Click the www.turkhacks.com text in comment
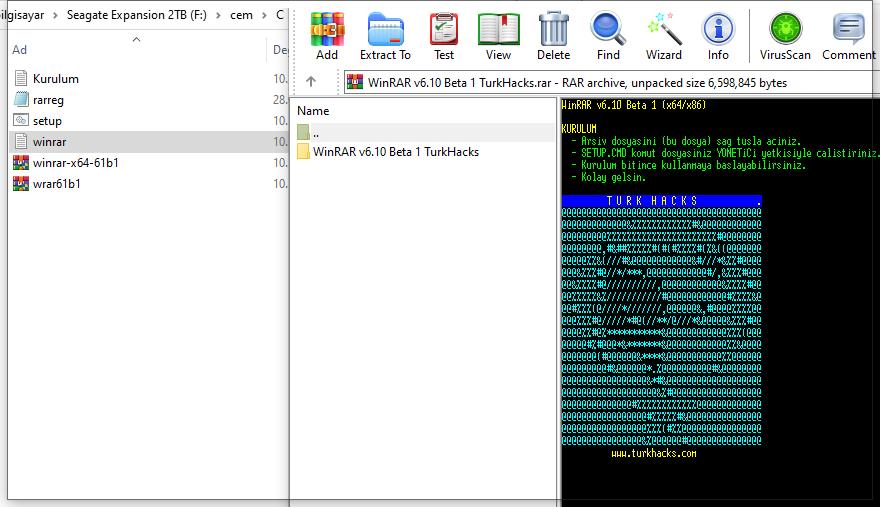Image resolution: width=880 pixels, height=507 pixels. point(654,453)
